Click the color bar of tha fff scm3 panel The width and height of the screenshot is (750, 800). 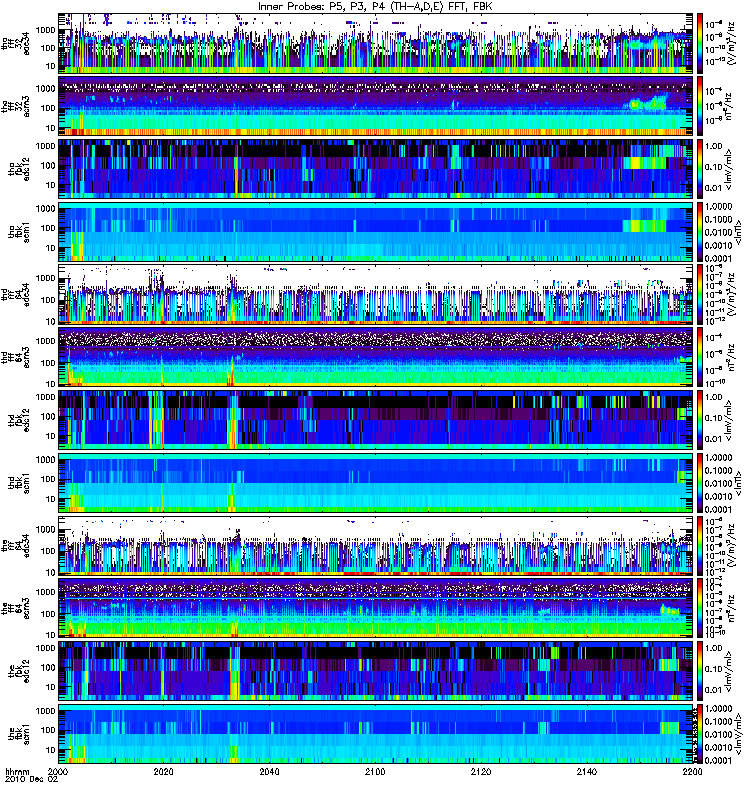click(700, 106)
